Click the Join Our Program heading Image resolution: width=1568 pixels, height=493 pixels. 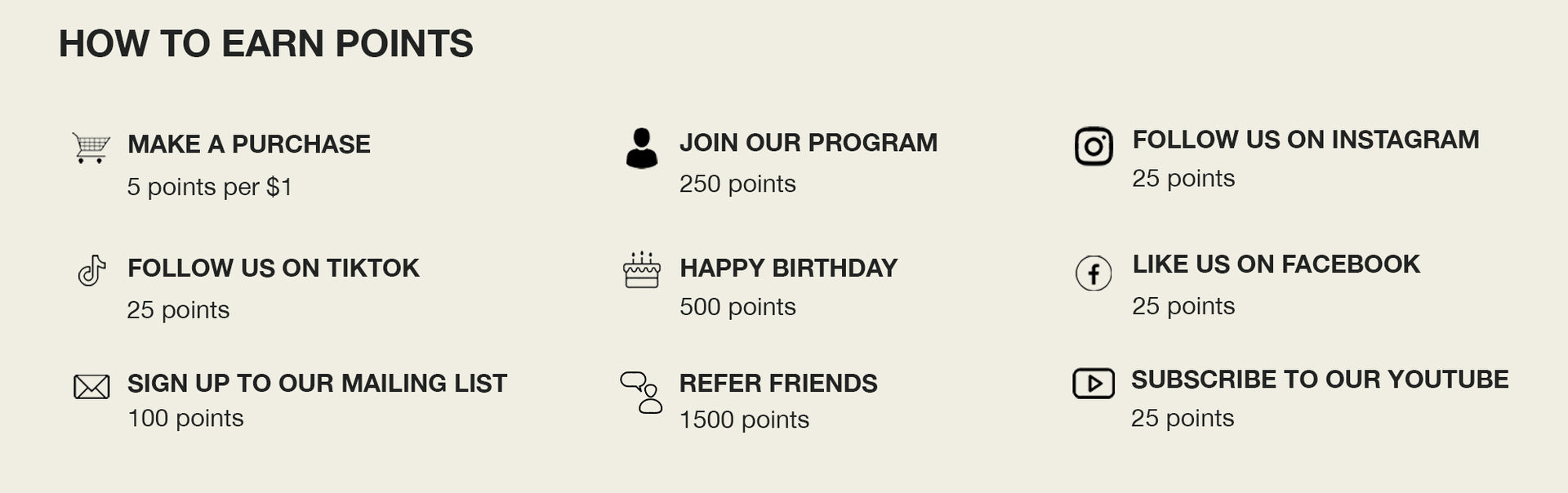point(808,143)
